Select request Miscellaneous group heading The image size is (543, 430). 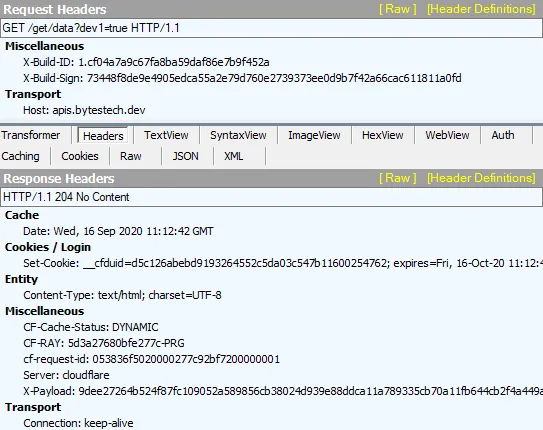[45, 46]
